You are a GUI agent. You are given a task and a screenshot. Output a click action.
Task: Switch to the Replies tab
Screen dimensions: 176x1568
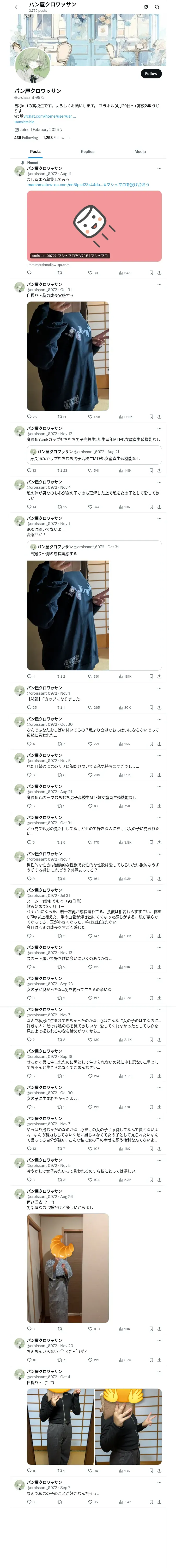point(87,152)
